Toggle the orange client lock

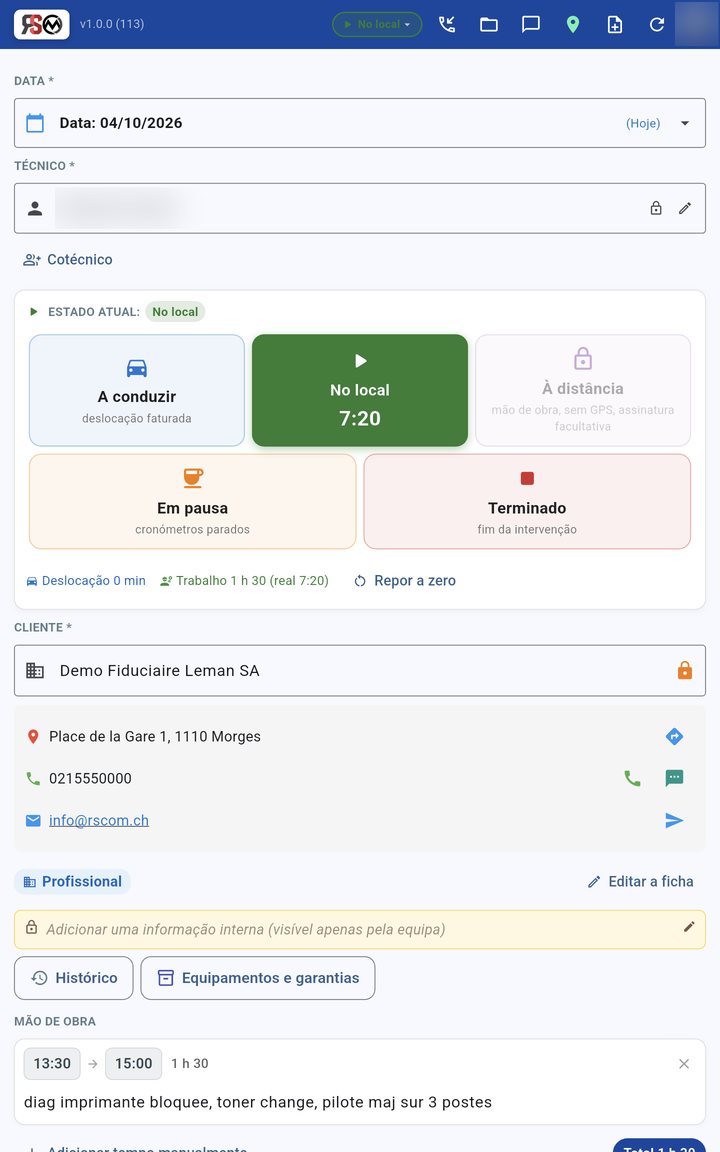tap(685, 670)
